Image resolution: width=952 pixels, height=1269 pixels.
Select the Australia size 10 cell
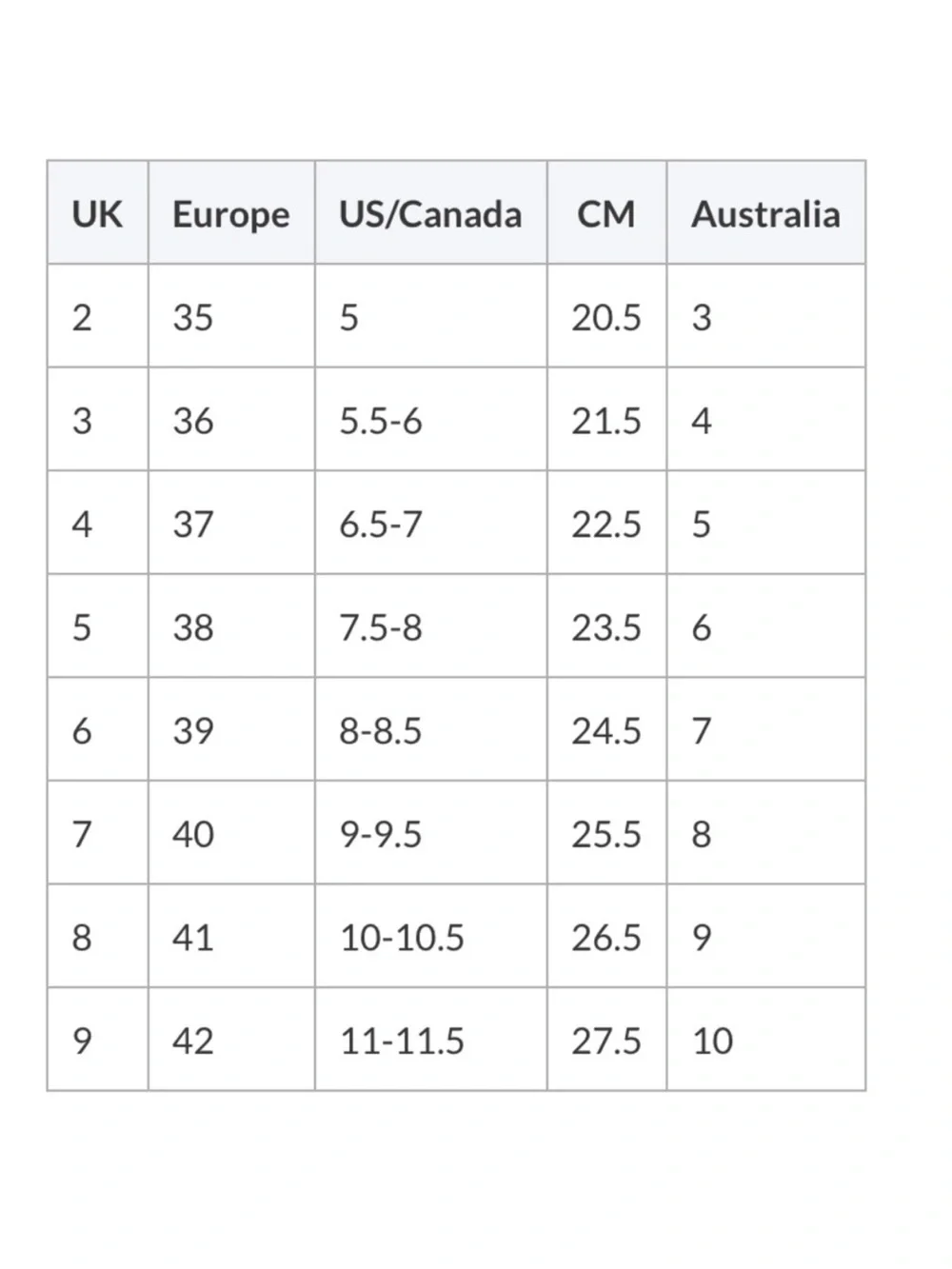pyautogui.click(x=766, y=1040)
